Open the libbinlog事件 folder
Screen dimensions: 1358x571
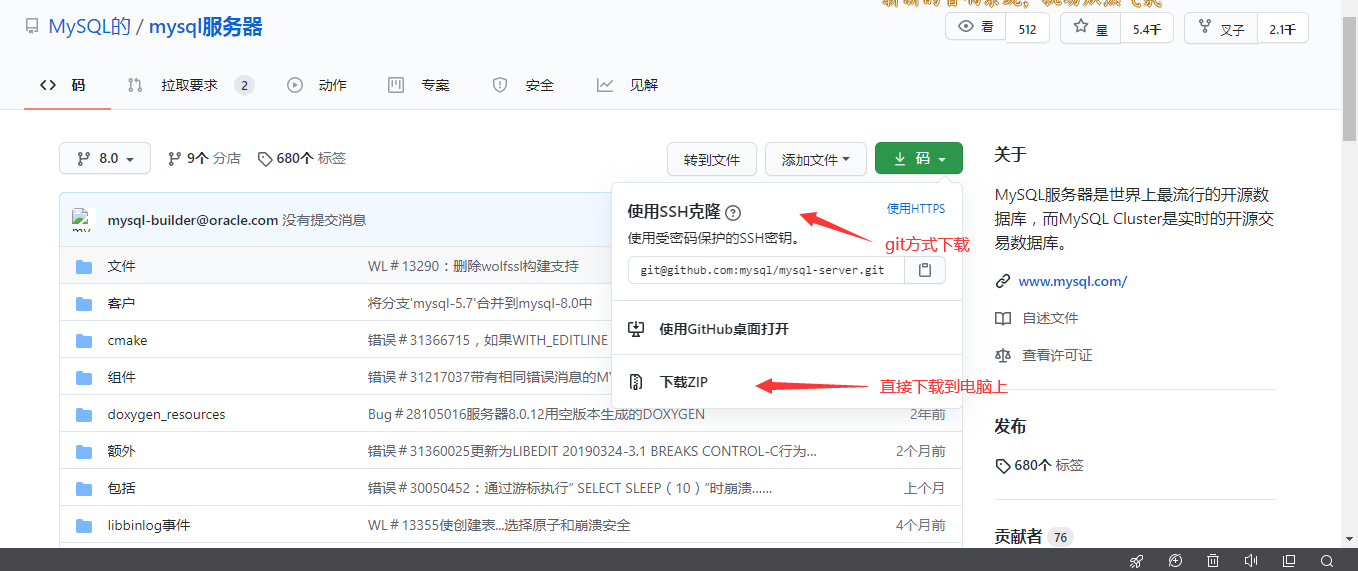tap(148, 525)
